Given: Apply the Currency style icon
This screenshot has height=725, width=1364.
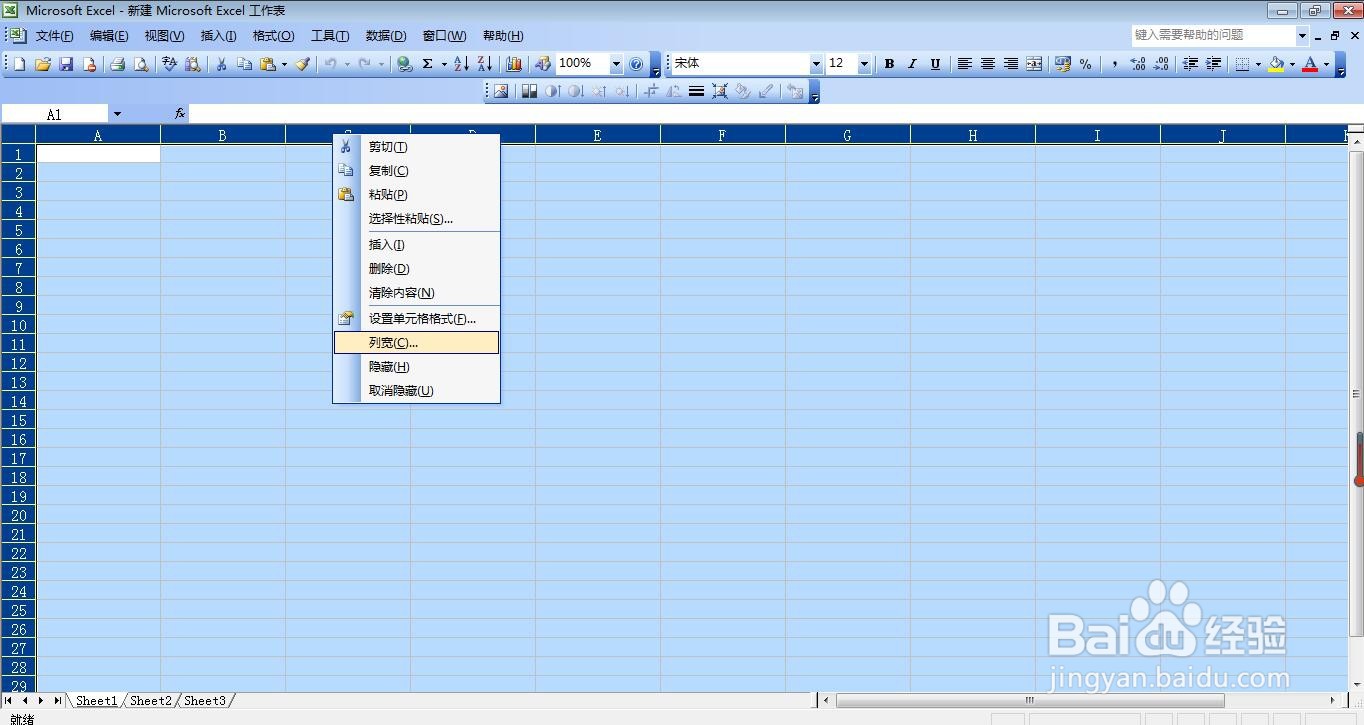Looking at the screenshot, I should [1062, 64].
